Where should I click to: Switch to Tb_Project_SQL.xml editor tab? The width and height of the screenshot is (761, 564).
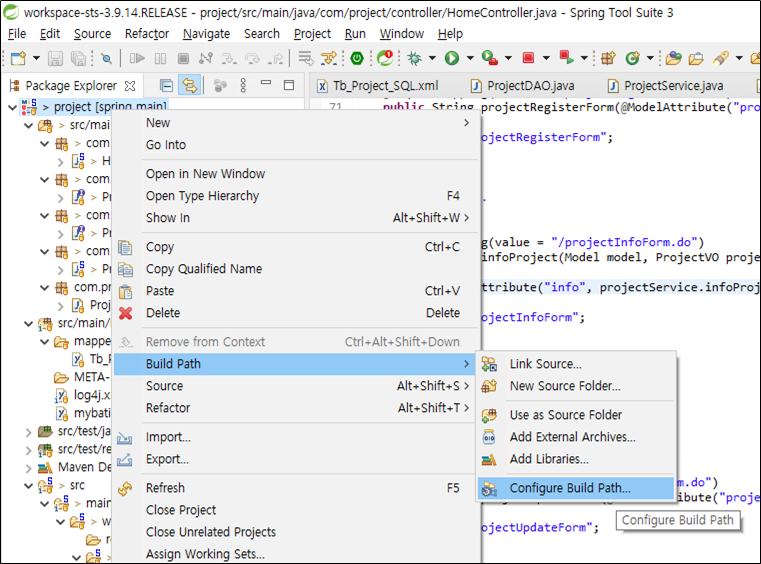pos(378,86)
